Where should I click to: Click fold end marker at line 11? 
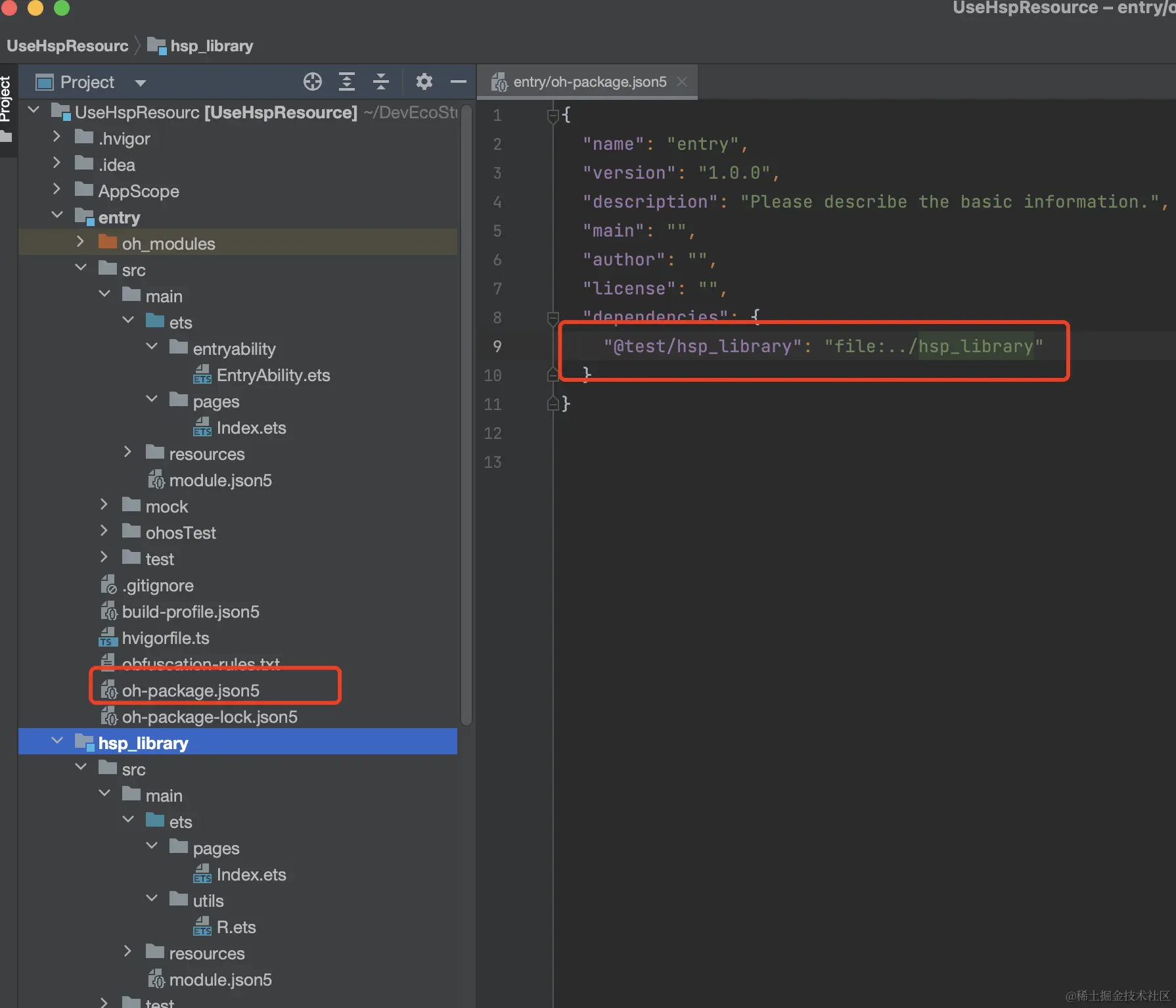click(553, 403)
